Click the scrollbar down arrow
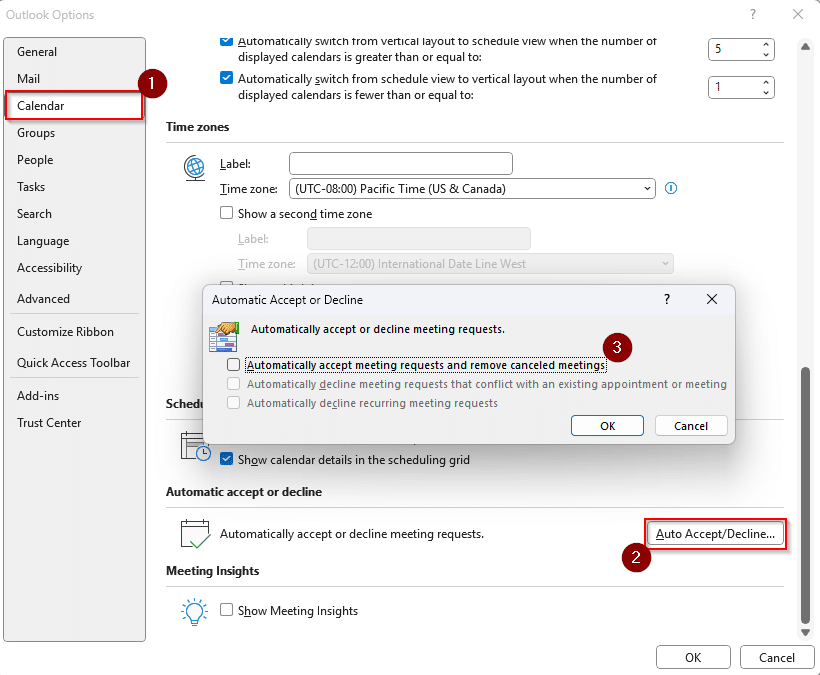This screenshot has height=675, width=820. click(x=805, y=632)
